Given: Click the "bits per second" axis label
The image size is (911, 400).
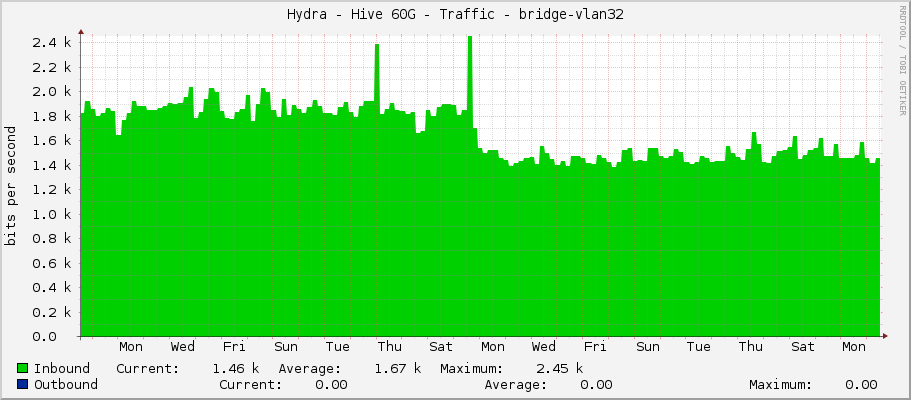Looking at the screenshot, I should tap(10, 186).
